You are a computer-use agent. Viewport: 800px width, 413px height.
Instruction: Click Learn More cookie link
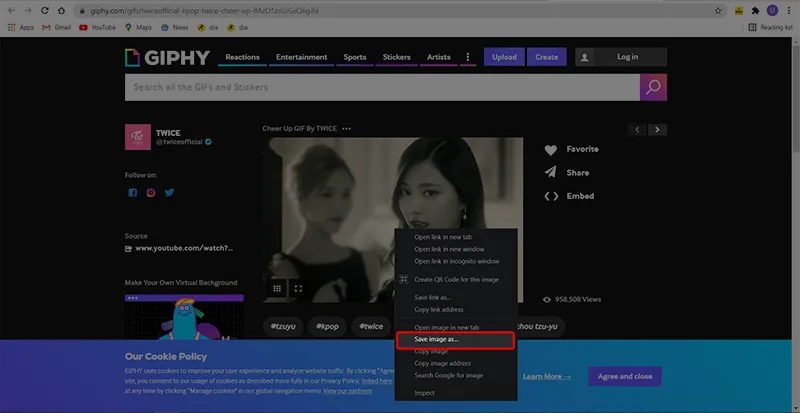(x=547, y=376)
